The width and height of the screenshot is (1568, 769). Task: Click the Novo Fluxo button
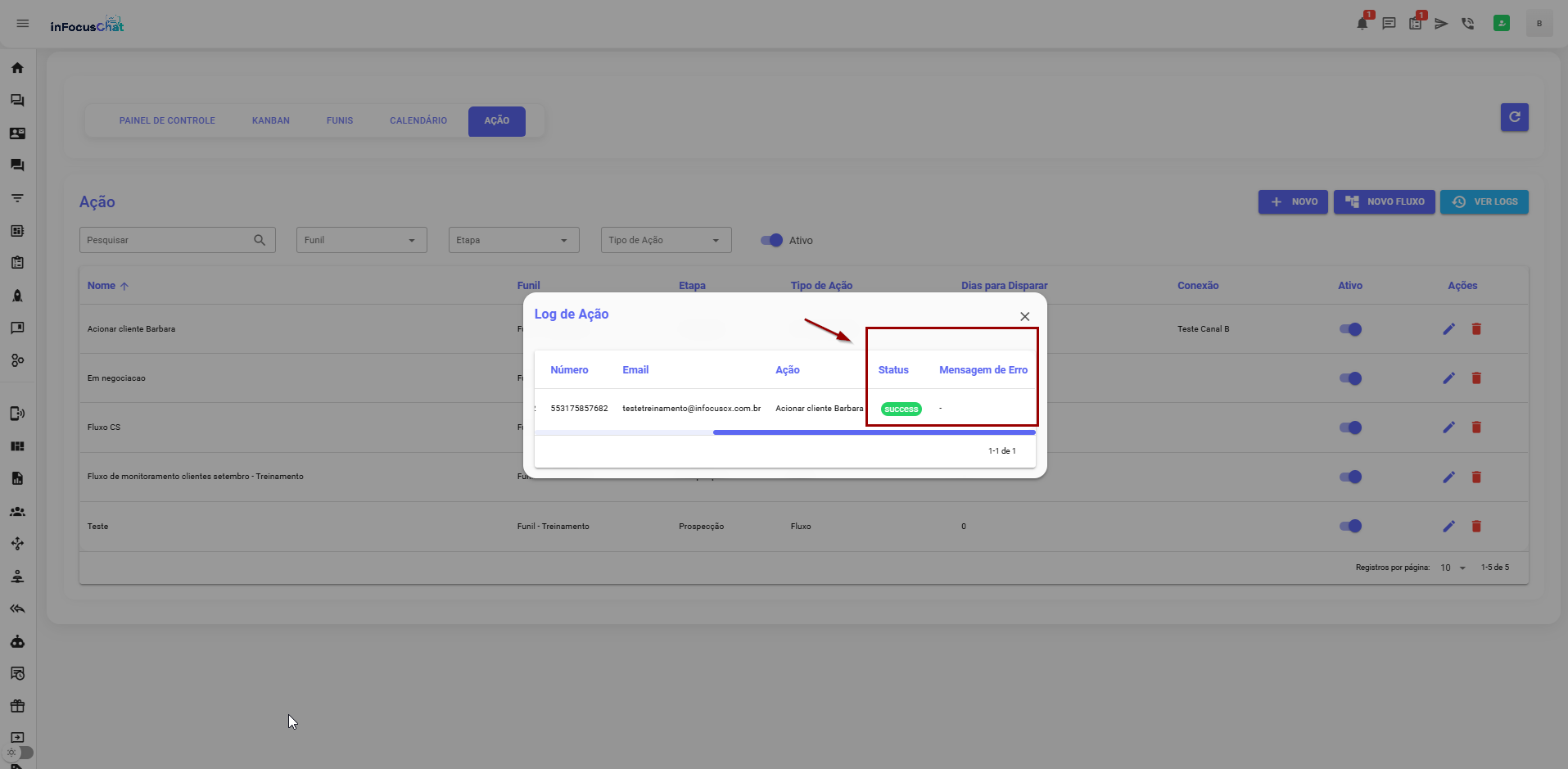[1384, 201]
